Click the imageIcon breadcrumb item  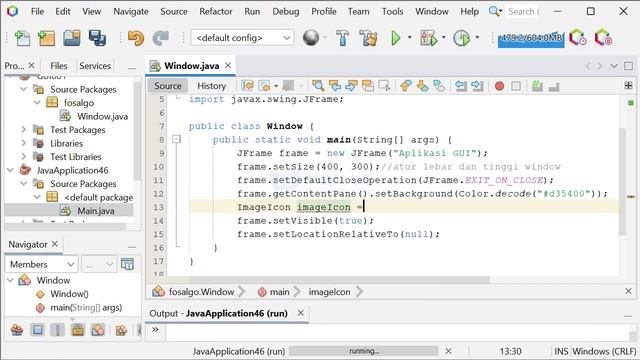(x=329, y=292)
